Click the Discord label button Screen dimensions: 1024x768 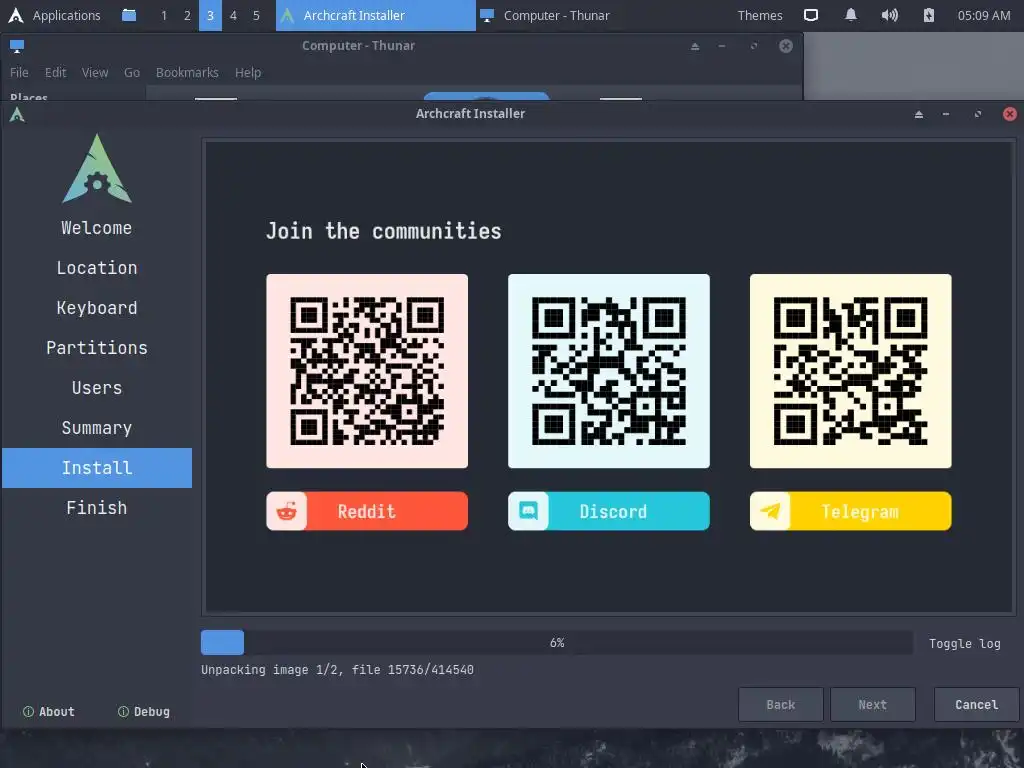609,511
